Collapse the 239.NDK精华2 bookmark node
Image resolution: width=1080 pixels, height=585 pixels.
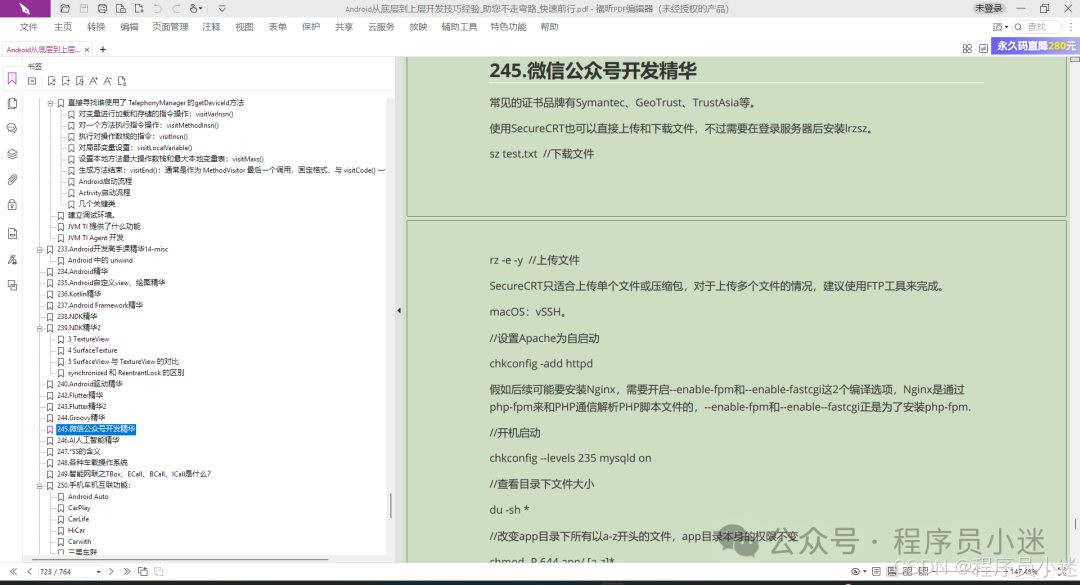(x=39, y=328)
